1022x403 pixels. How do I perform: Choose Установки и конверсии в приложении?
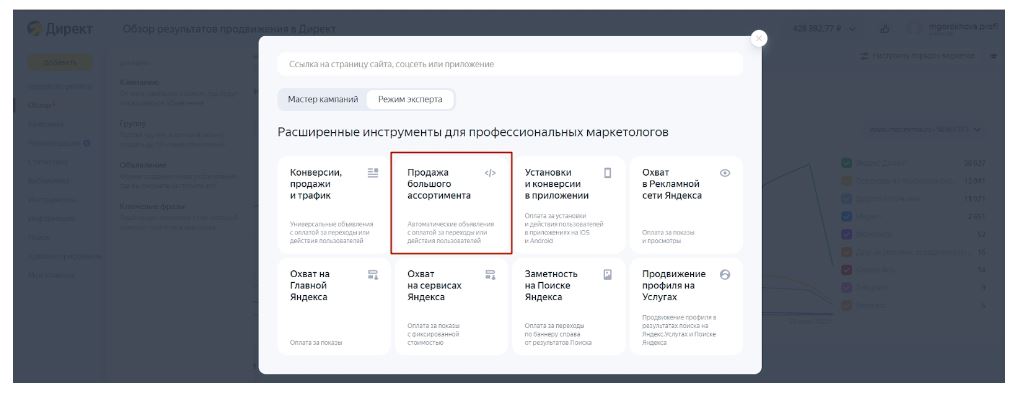point(568,204)
